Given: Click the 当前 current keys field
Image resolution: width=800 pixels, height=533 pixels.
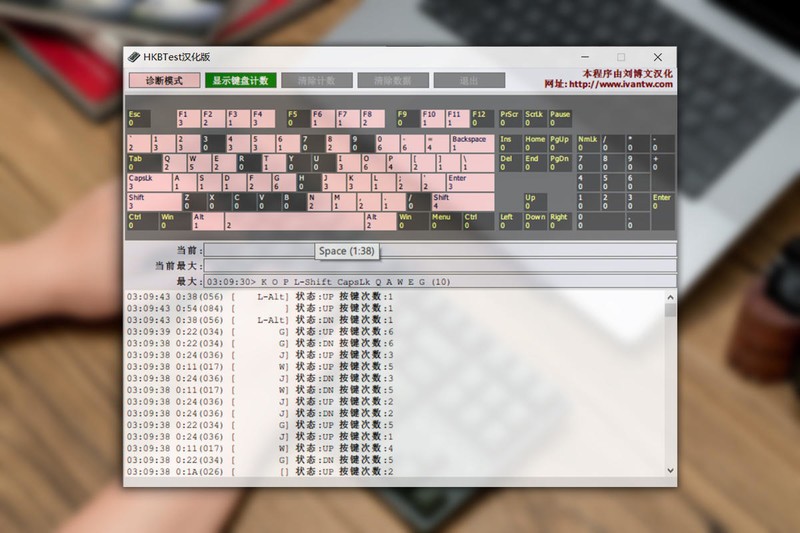Looking at the screenshot, I should pyautogui.click(x=440, y=250).
